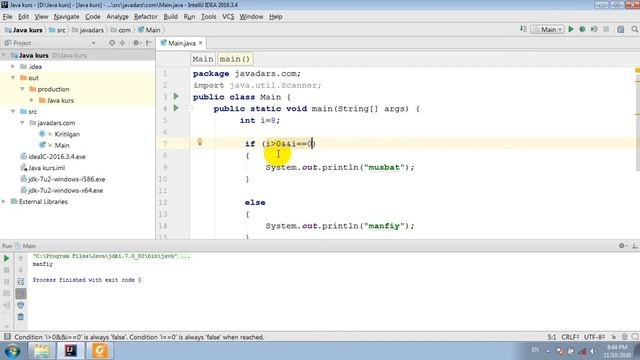Expand External Libraries node
Image resolution: width=640 pixels, height=360 pixels.
tap(4, 201)
